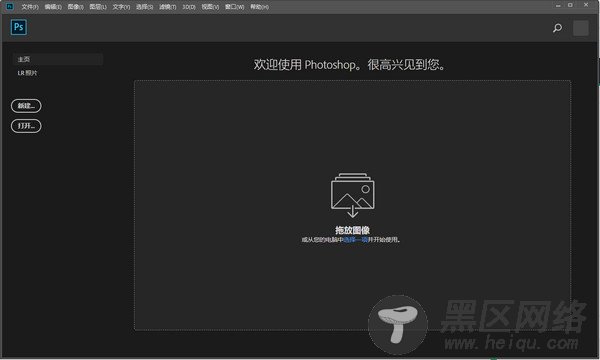Click the 新建... (New) button

26,106
